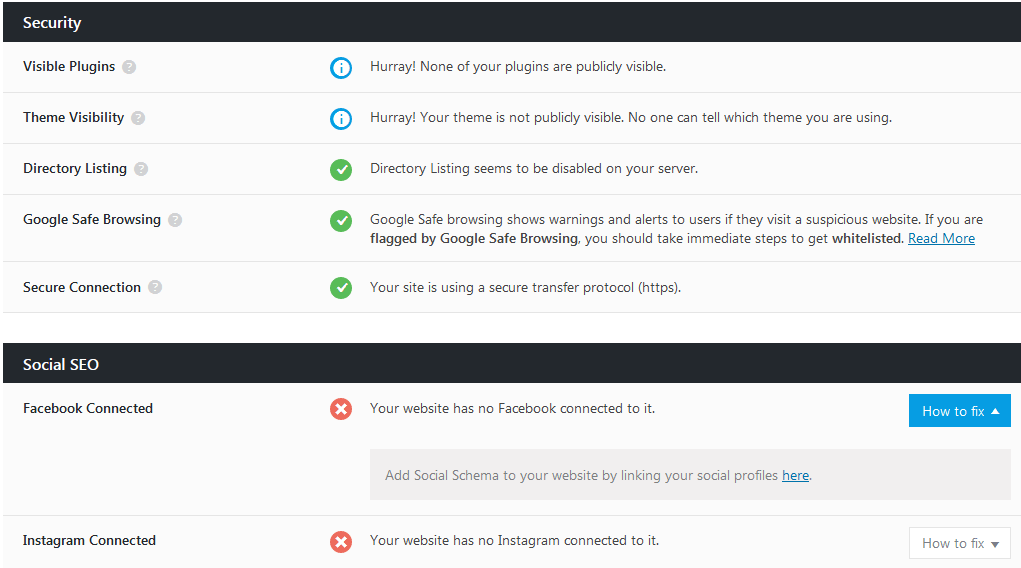Image resolution: width=1021 pixels, height=568 pixels.
Task: Click info icon in Theme Visibility row
Action: point(341,119)
